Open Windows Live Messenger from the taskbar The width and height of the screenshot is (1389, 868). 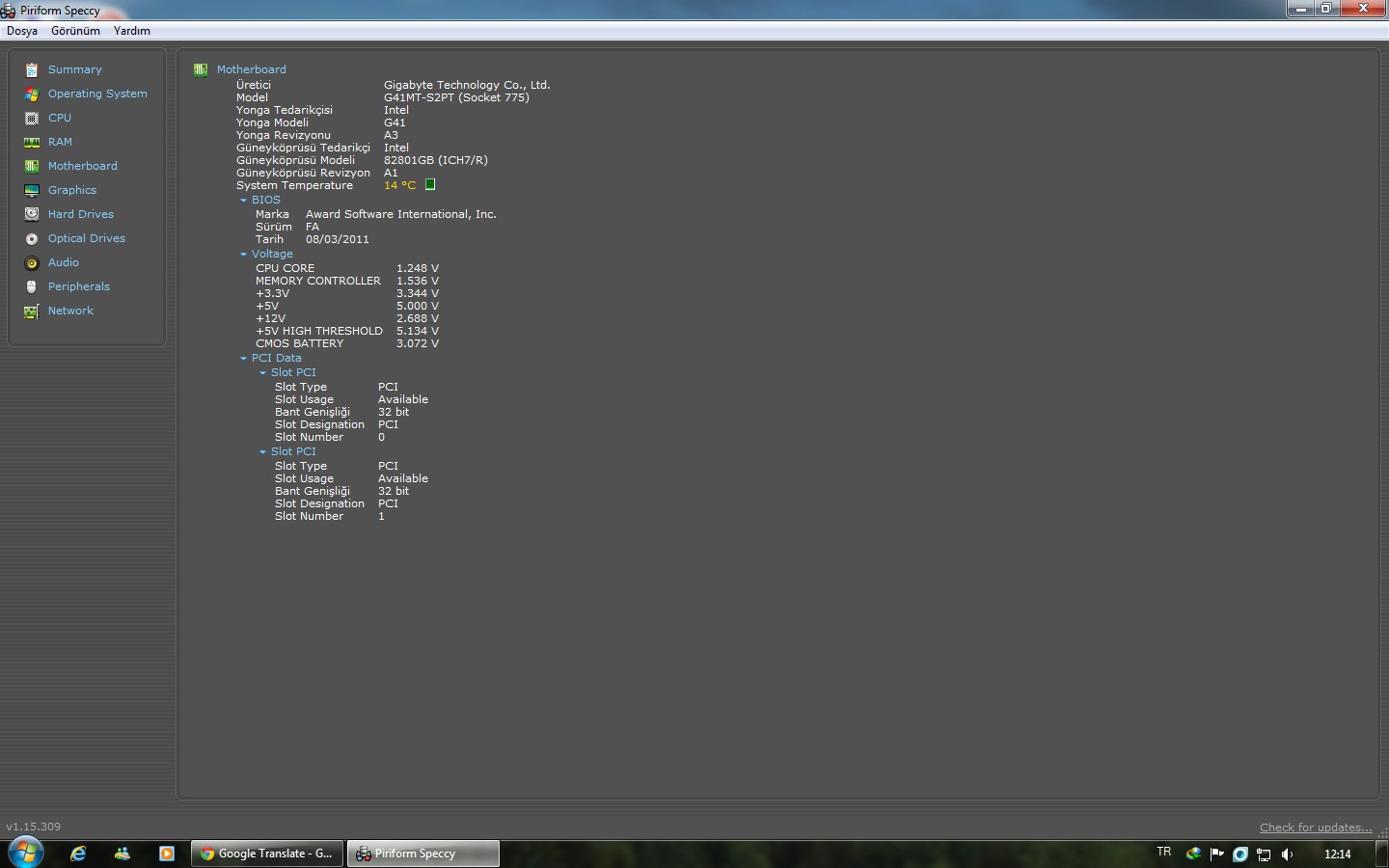pos(123,854)
